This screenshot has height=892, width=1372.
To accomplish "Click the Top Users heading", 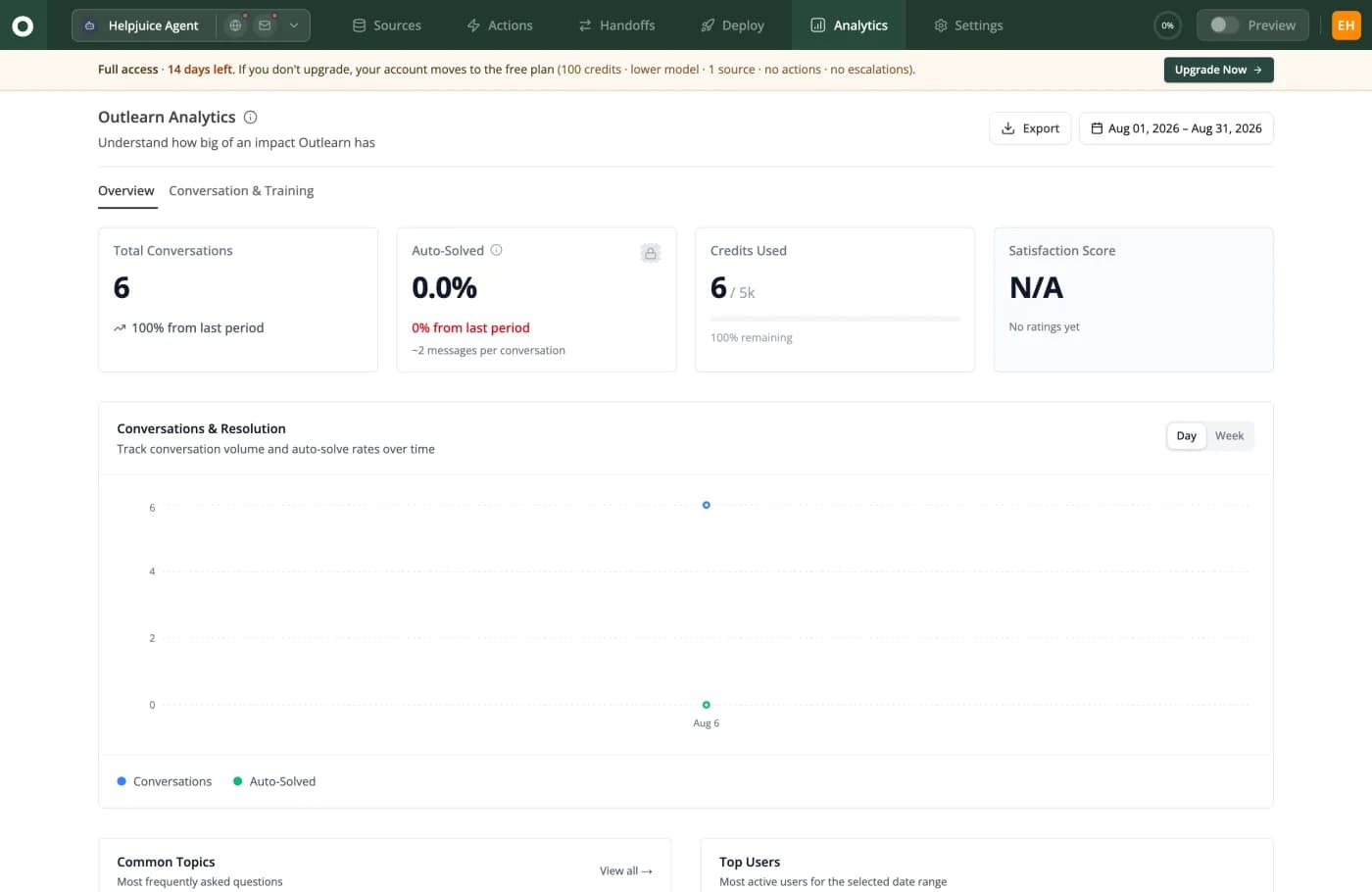I will click(x=750, y=862).
